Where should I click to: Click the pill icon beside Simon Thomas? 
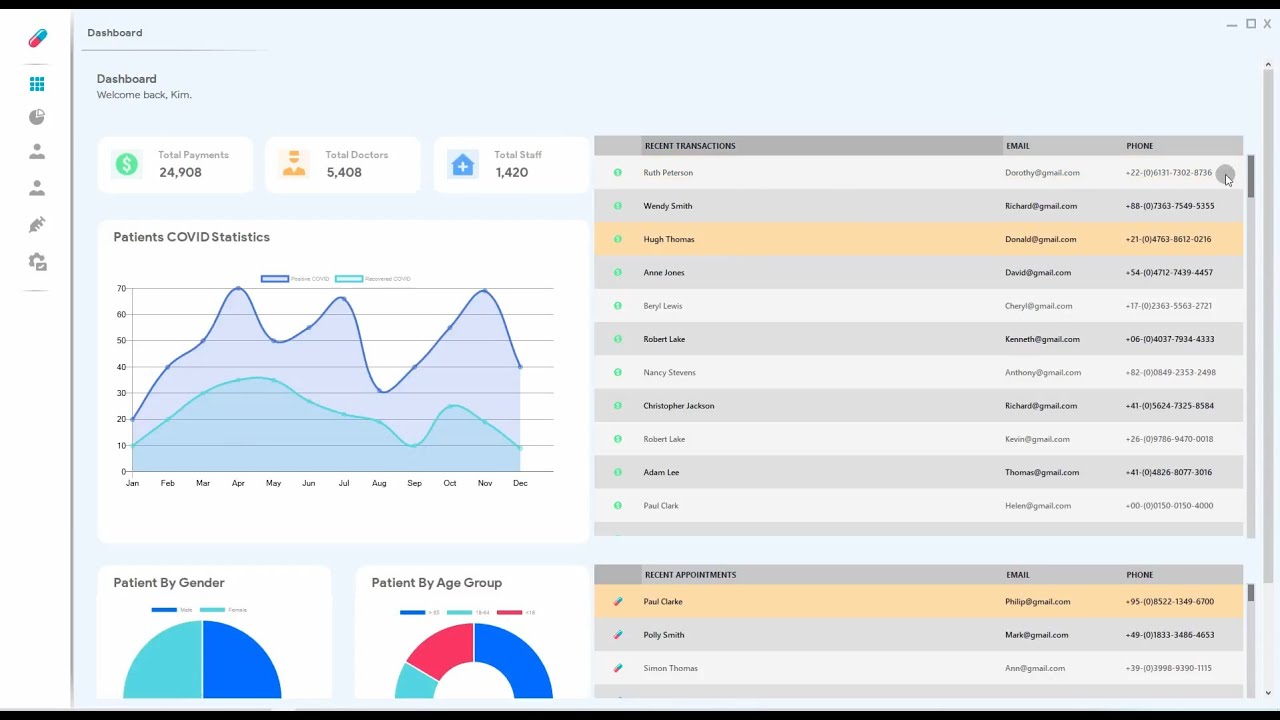pos(618,668)
